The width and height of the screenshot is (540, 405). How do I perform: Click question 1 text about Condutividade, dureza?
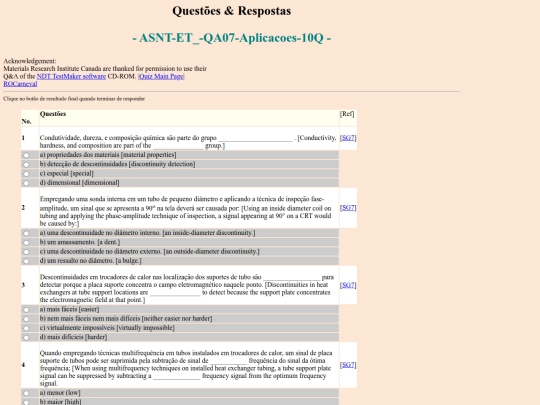tap(188, 142)
